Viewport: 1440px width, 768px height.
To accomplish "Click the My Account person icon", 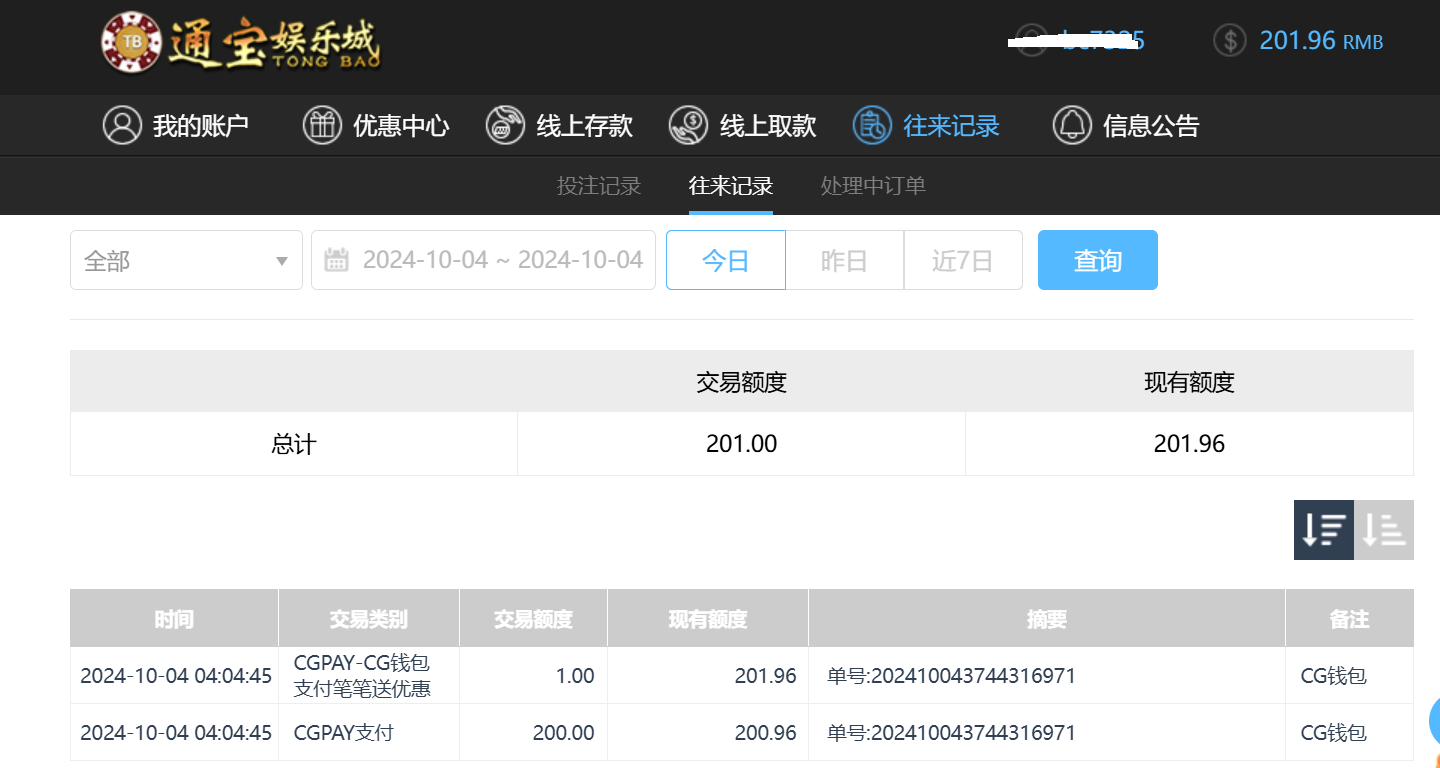I will coord(122,126).
